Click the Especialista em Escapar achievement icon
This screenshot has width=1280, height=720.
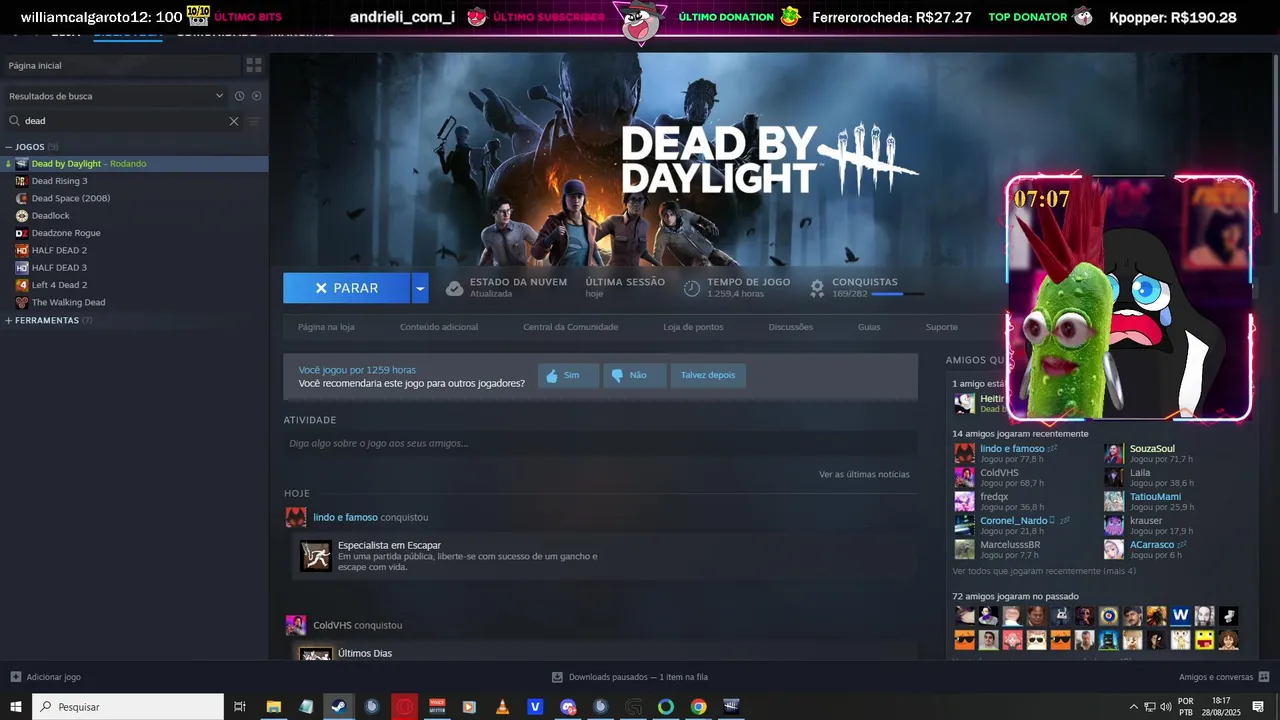tap(316, 556)
